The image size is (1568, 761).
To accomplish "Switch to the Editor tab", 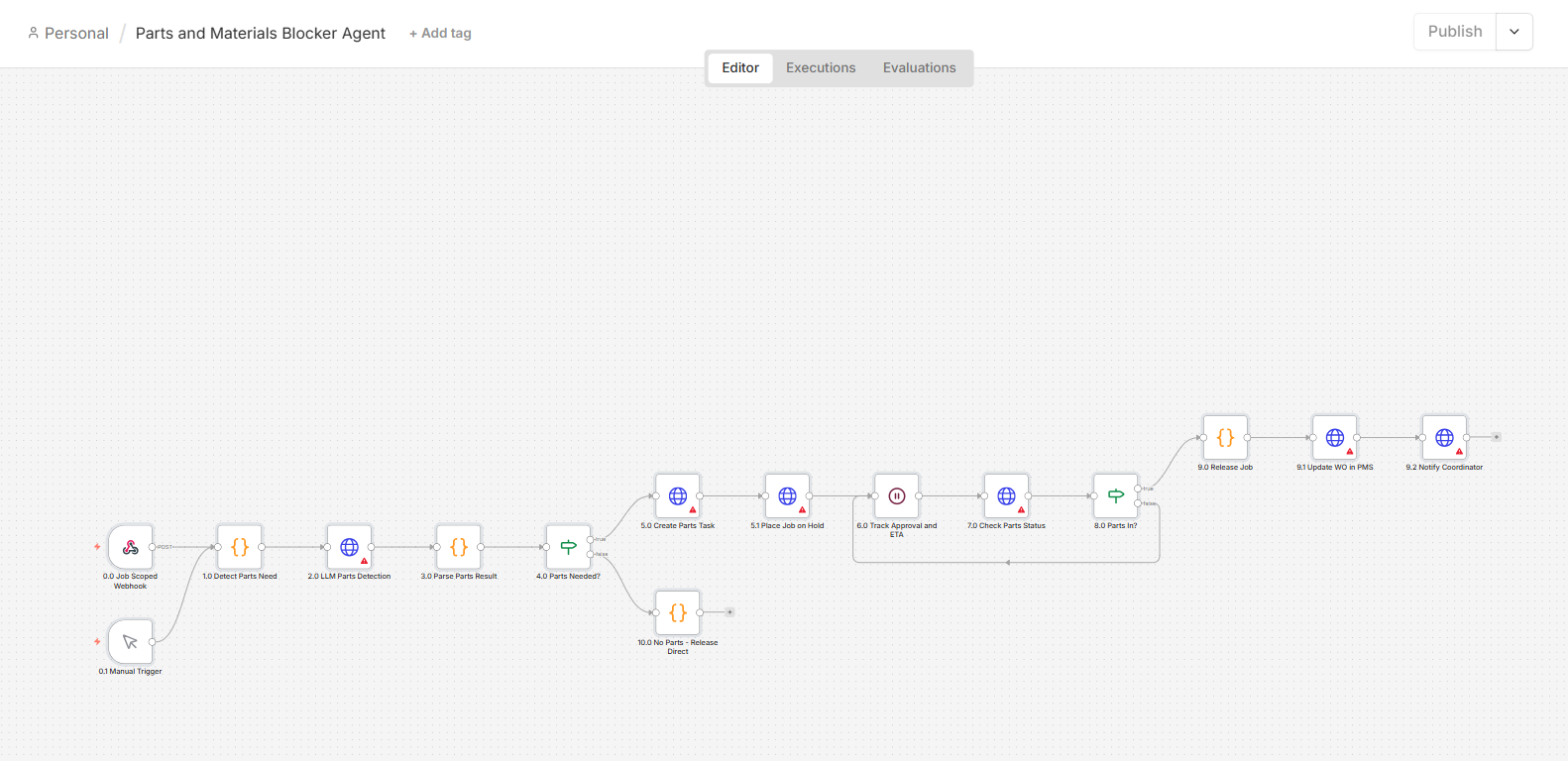I will click(x=740, y=68).
